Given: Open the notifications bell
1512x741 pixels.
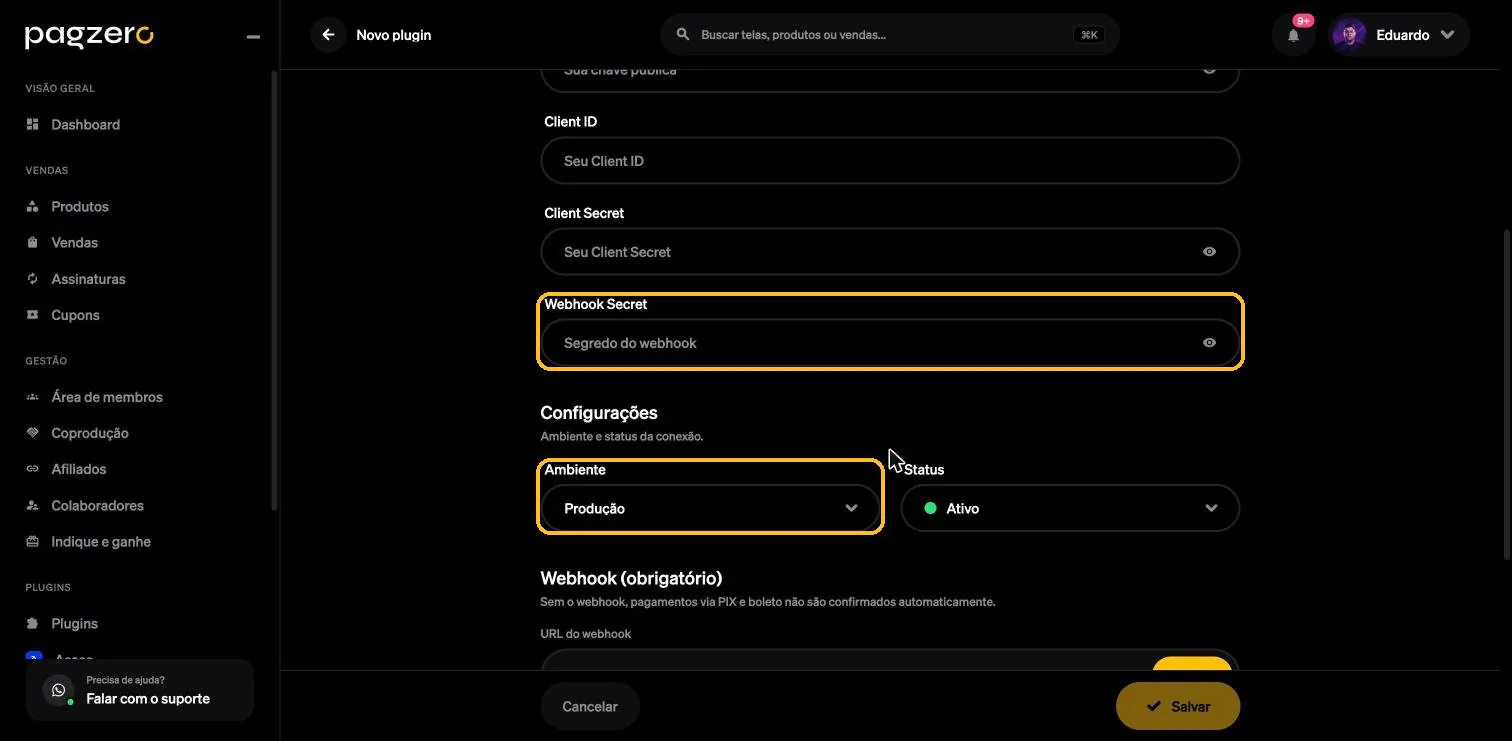Looking at the screenshot, I should pyautogui.click(x=1293, y=35).
